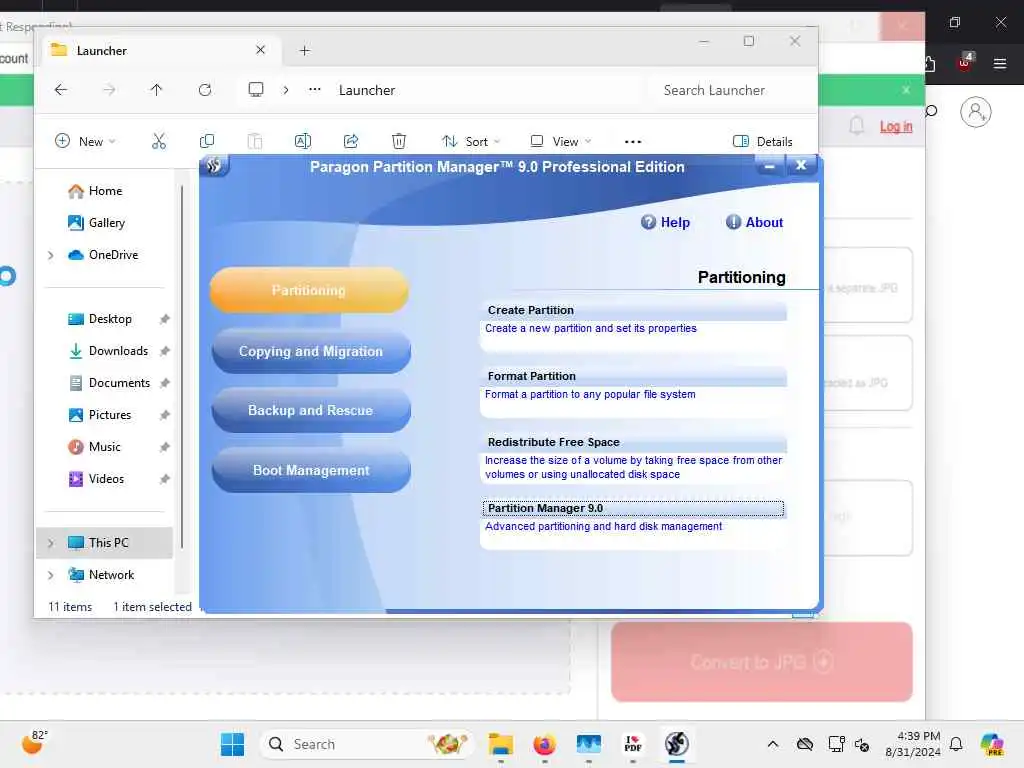
Task: Launch Partition Manager 9.0
Action: tap(632, 508)
